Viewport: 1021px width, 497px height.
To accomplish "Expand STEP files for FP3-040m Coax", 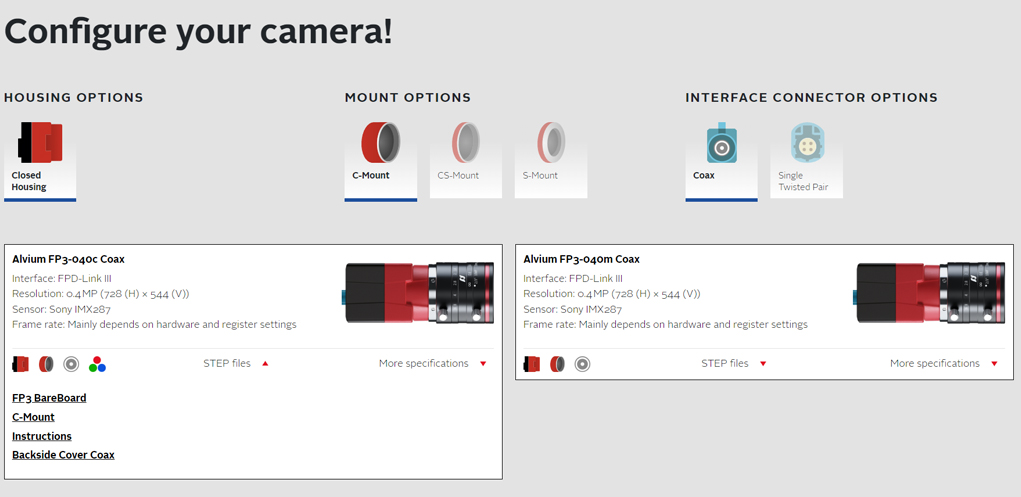I will click(734, 364).
